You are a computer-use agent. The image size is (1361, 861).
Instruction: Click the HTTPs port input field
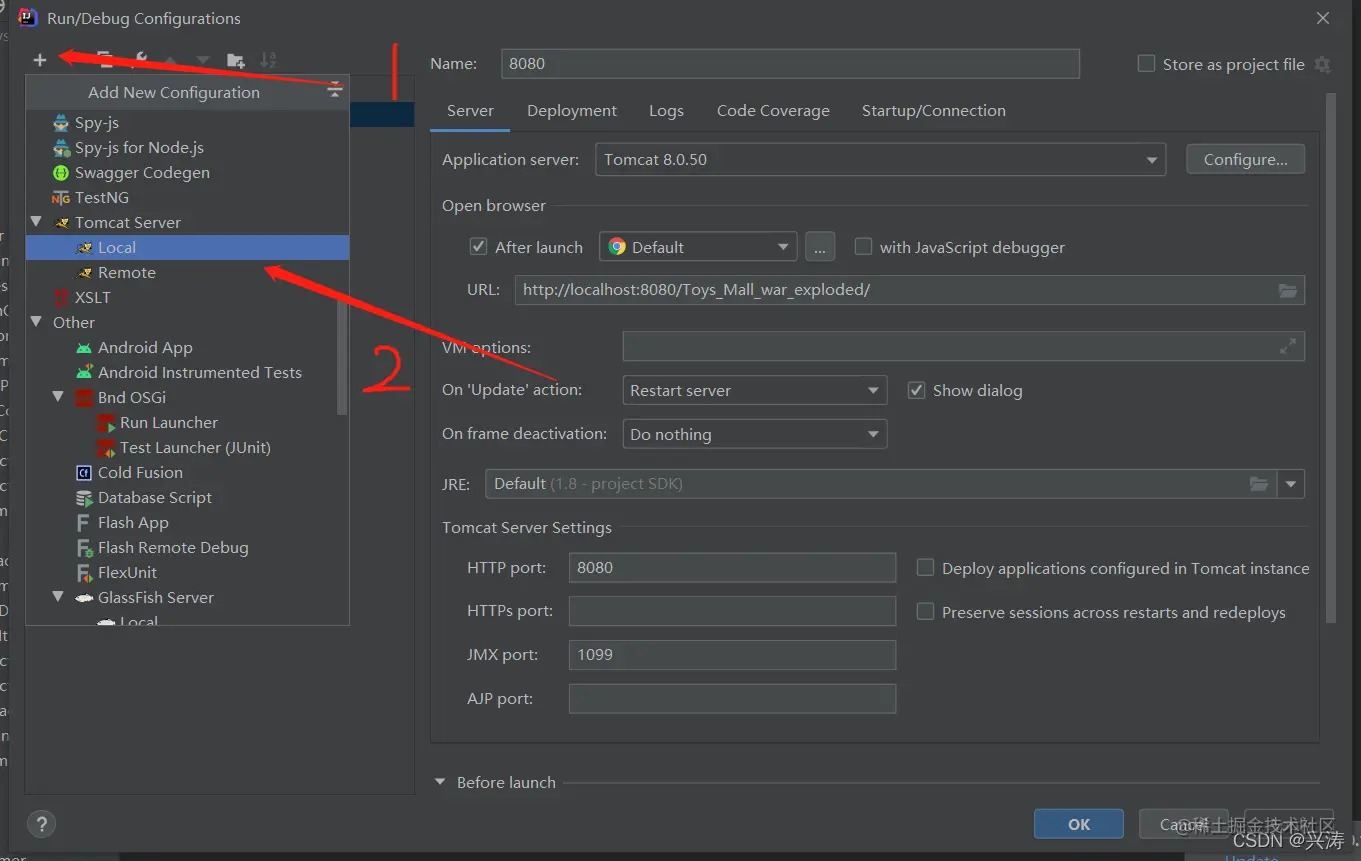(732, 611)
